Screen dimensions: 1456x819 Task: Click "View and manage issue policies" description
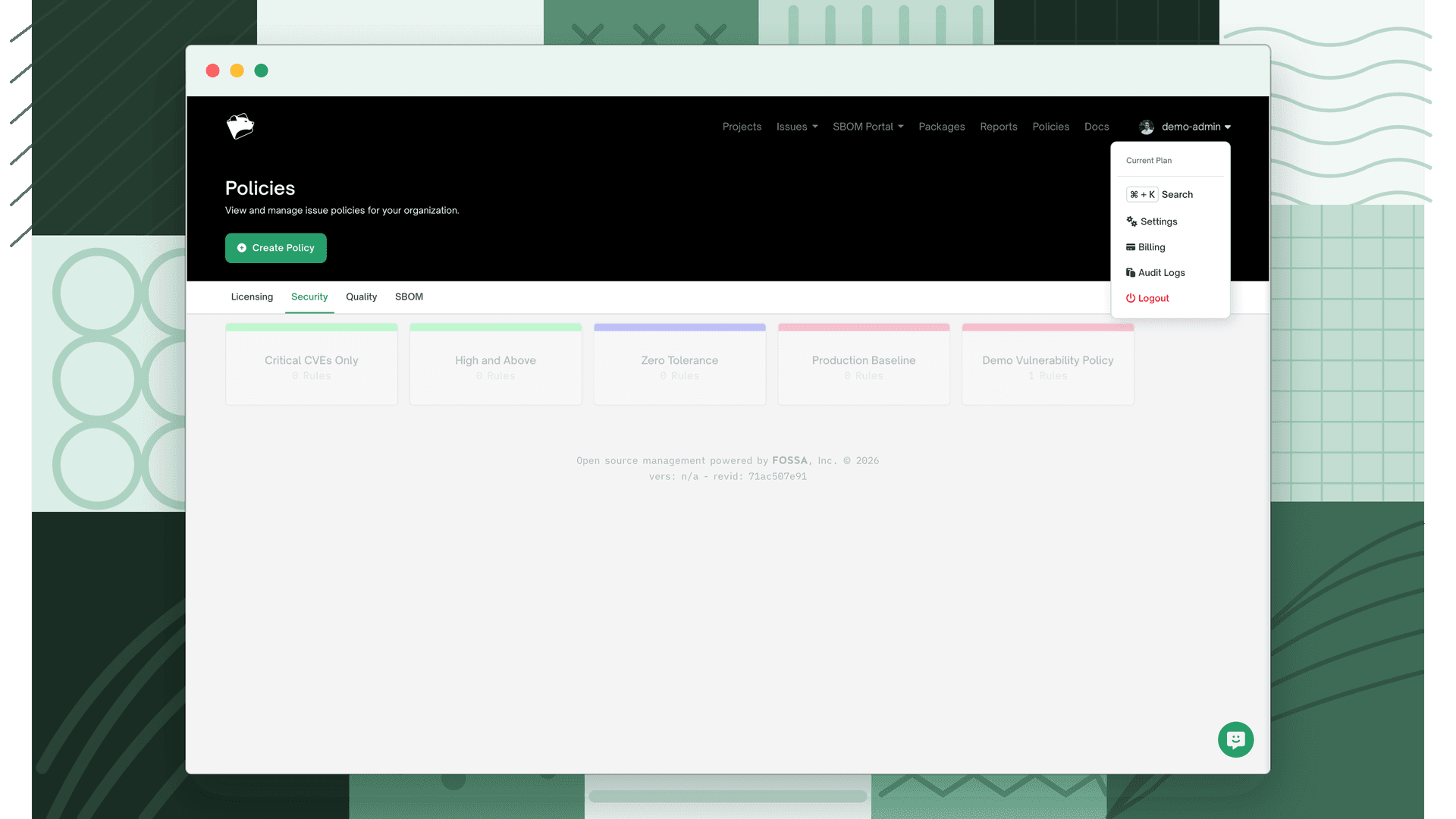tap(342, 211)
